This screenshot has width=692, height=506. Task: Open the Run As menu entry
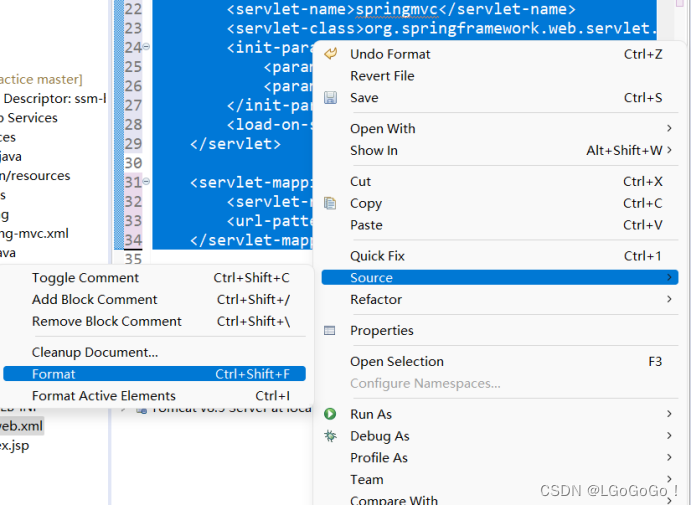coord(500,414)
